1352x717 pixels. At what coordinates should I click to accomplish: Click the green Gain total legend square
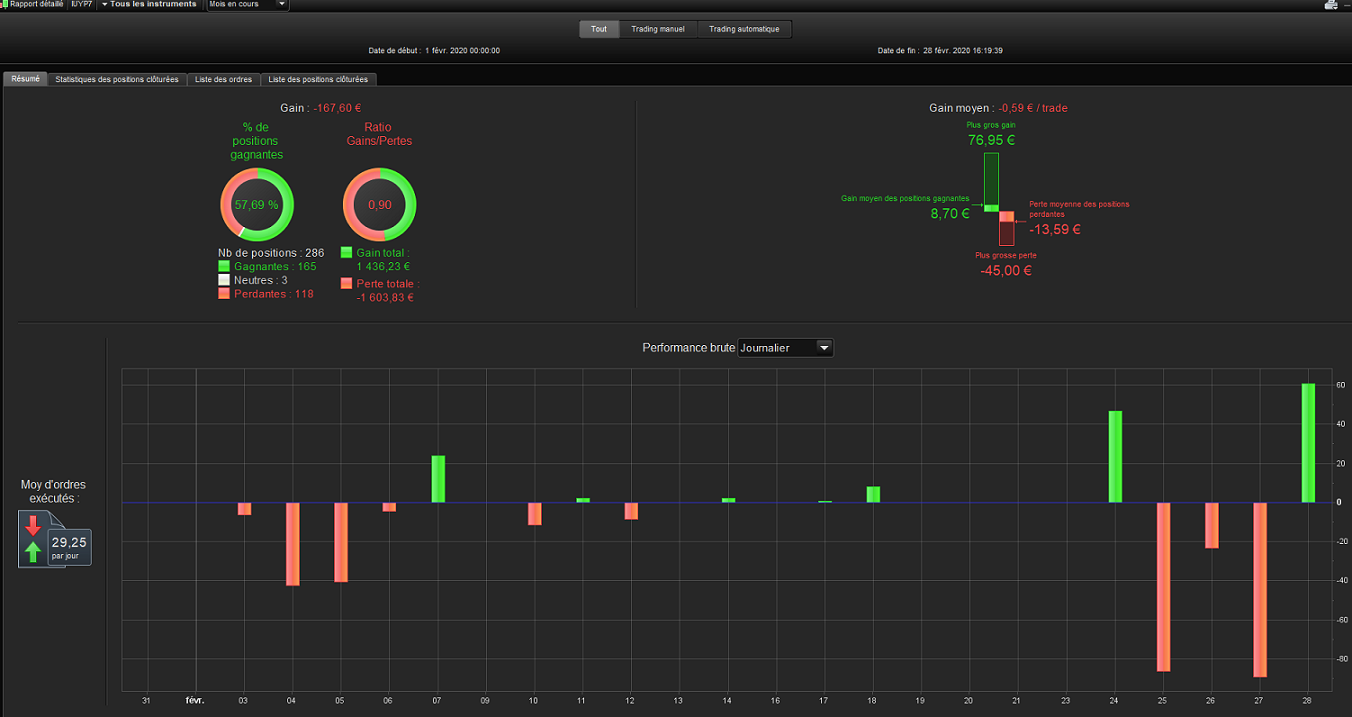[x=347, y=253]
